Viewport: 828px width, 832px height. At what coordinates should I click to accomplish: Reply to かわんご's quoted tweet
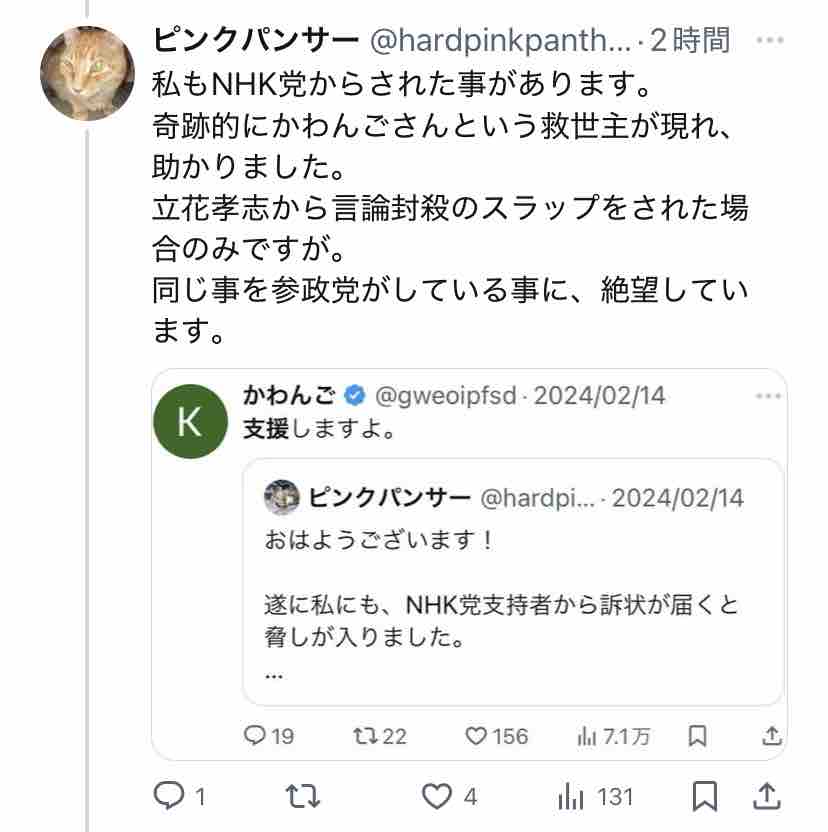click(x=256, y=736)
